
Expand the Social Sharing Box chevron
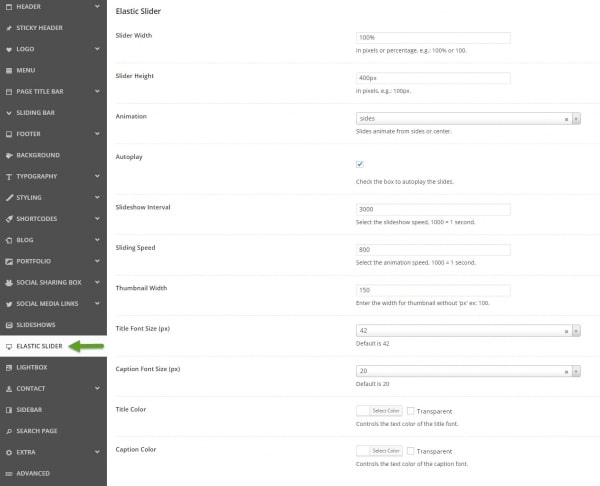(x=97, y=282)
